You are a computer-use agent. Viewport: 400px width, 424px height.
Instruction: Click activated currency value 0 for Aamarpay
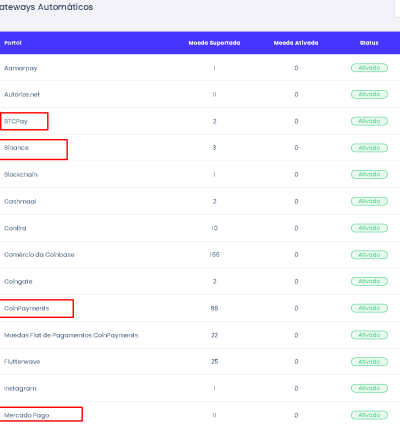296,68
